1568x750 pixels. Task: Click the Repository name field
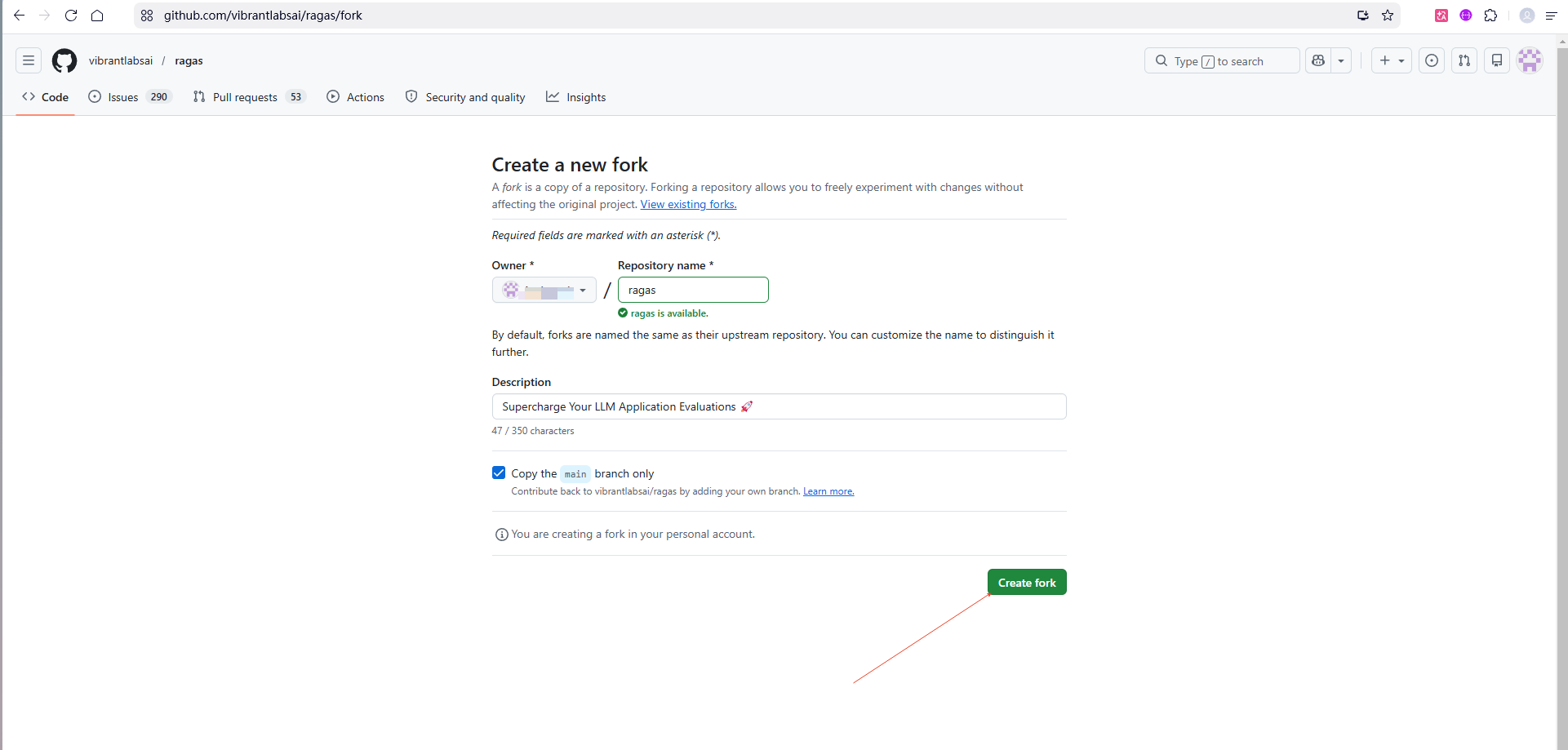click(693, 290)
